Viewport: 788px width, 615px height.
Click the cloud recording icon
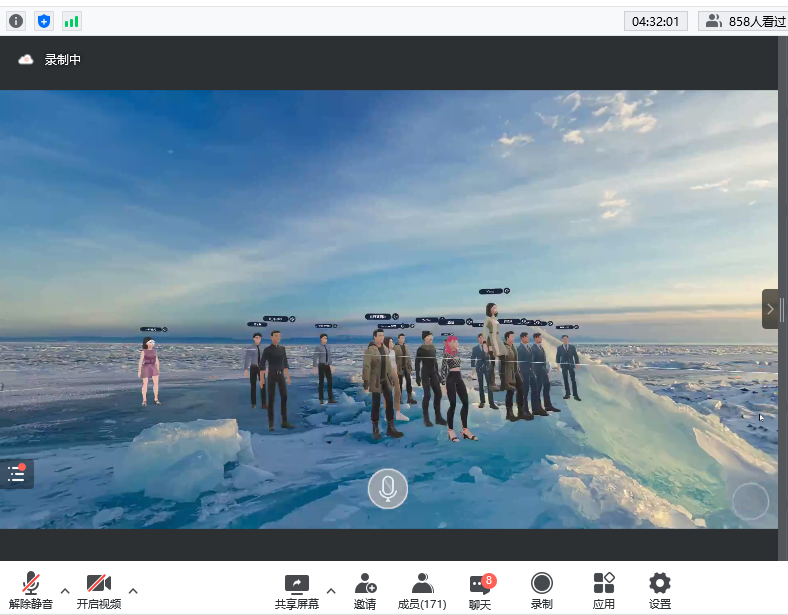26,60
